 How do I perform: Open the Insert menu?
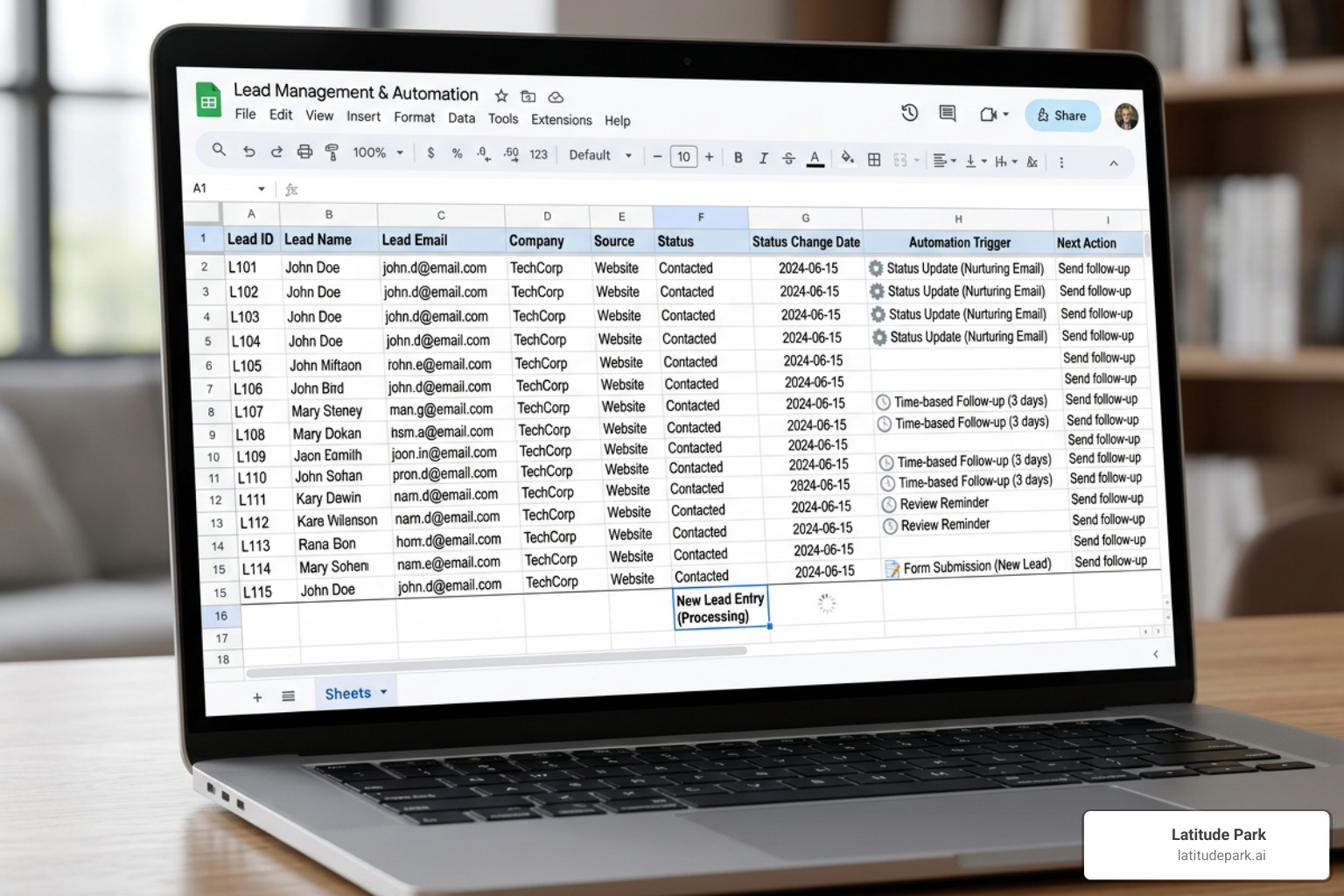(x=363, y=116)
